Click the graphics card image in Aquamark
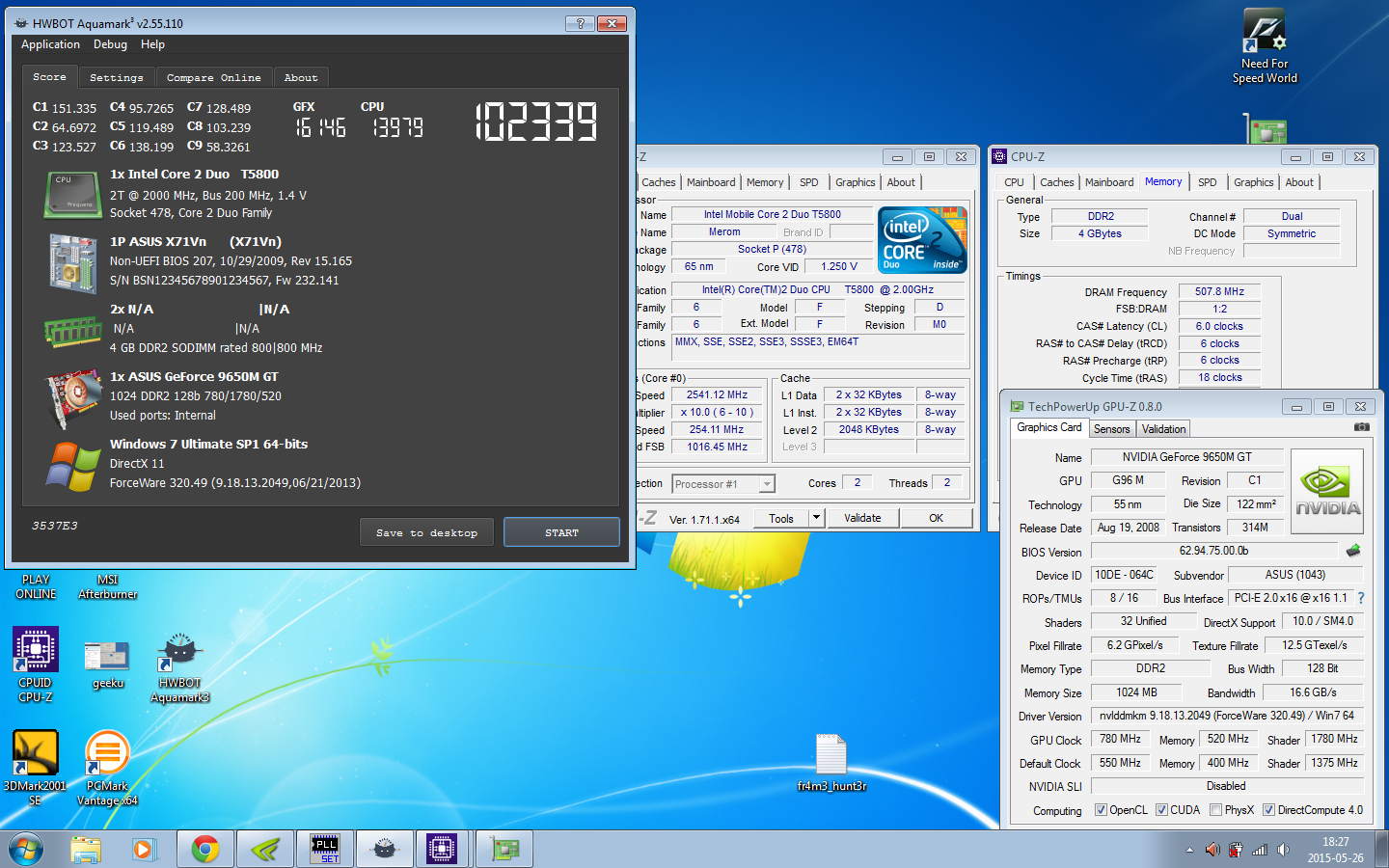Screen dimensions: 1389x868 73,398
